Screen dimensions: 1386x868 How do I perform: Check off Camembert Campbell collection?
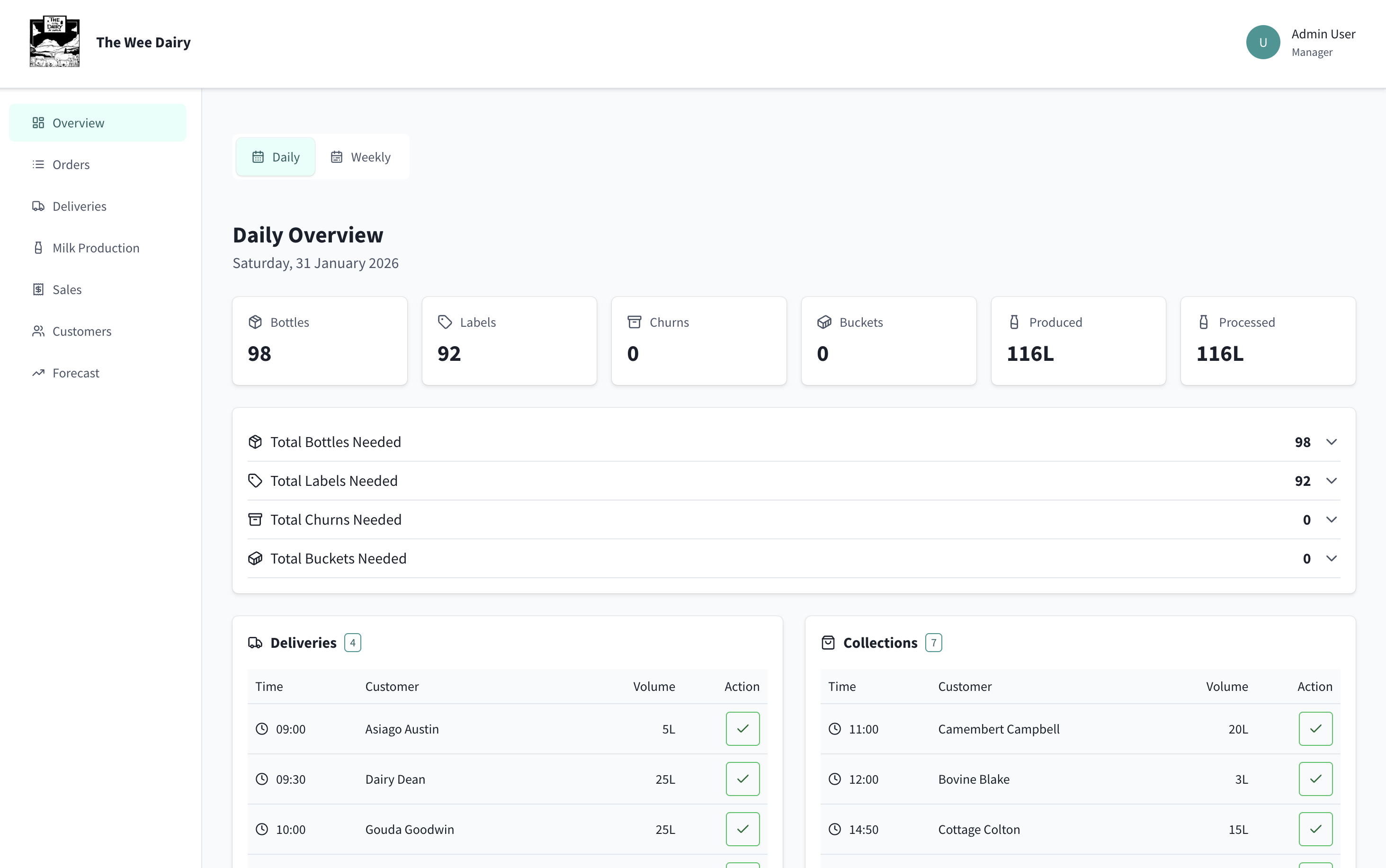(1315, 728)
